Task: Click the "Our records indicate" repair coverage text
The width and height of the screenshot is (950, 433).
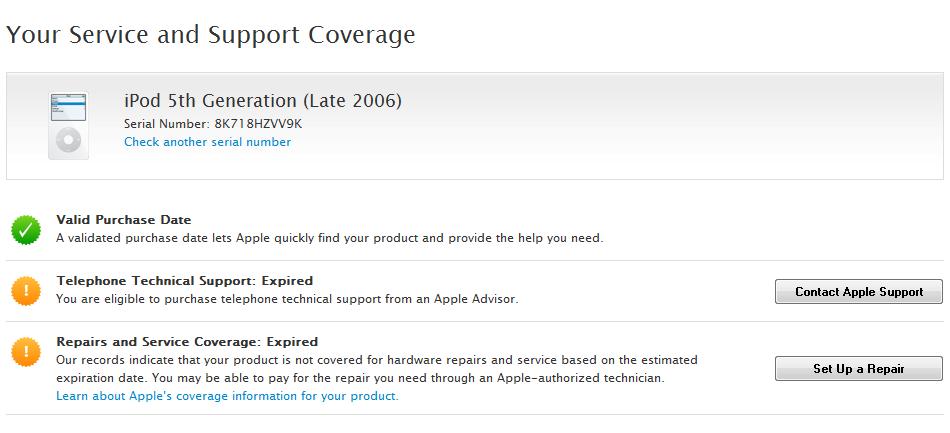Action: pos(376,360)
